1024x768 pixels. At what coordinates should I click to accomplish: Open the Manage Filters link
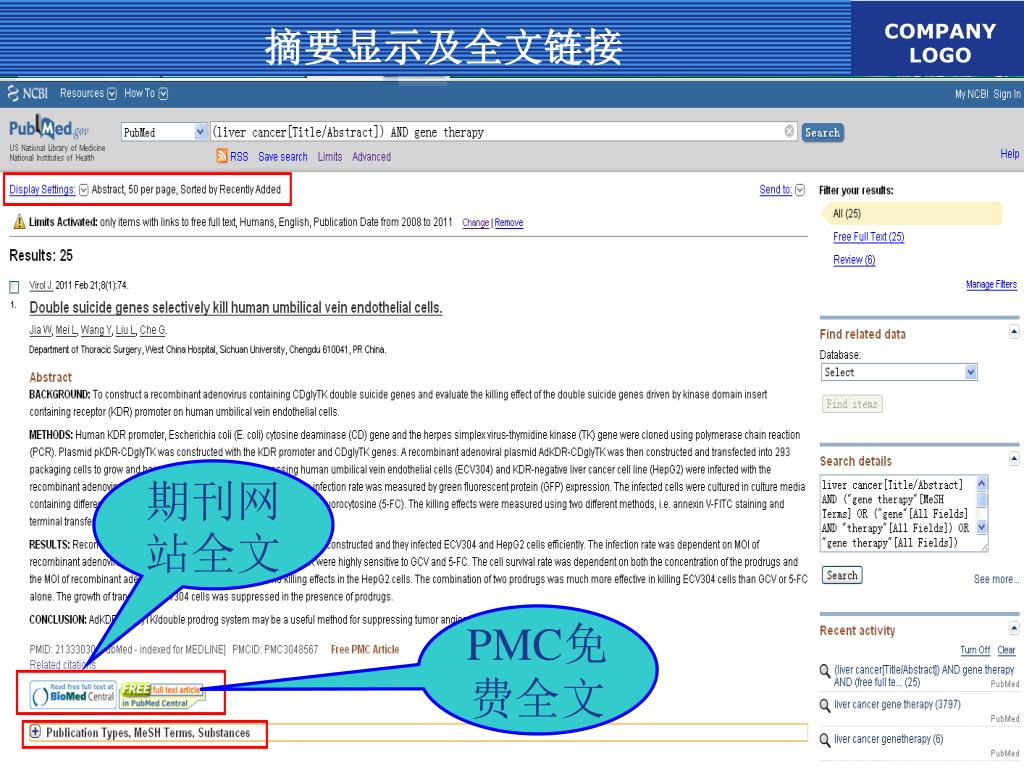(991, 284)
